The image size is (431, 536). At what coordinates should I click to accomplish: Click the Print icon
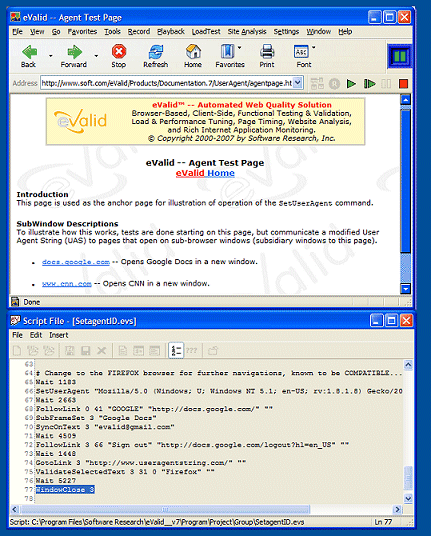click(267, 52)
